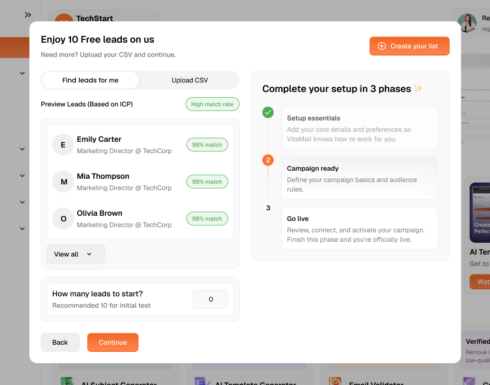
Task: Switch to the Upload CSV tab
Action: (190, 80)
